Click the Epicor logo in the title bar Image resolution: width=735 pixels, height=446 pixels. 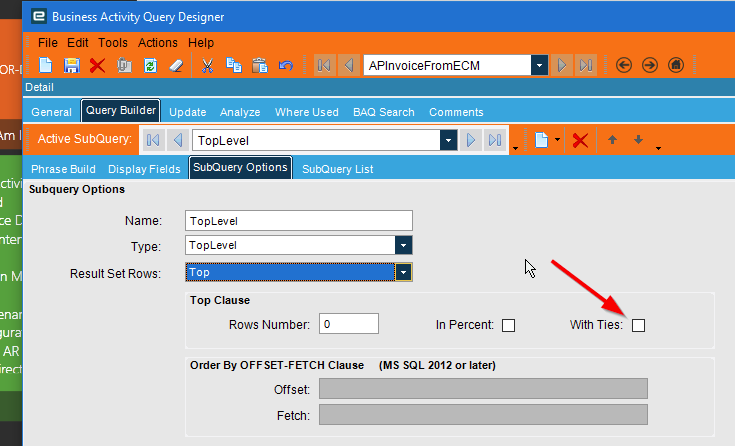[39, 16]
